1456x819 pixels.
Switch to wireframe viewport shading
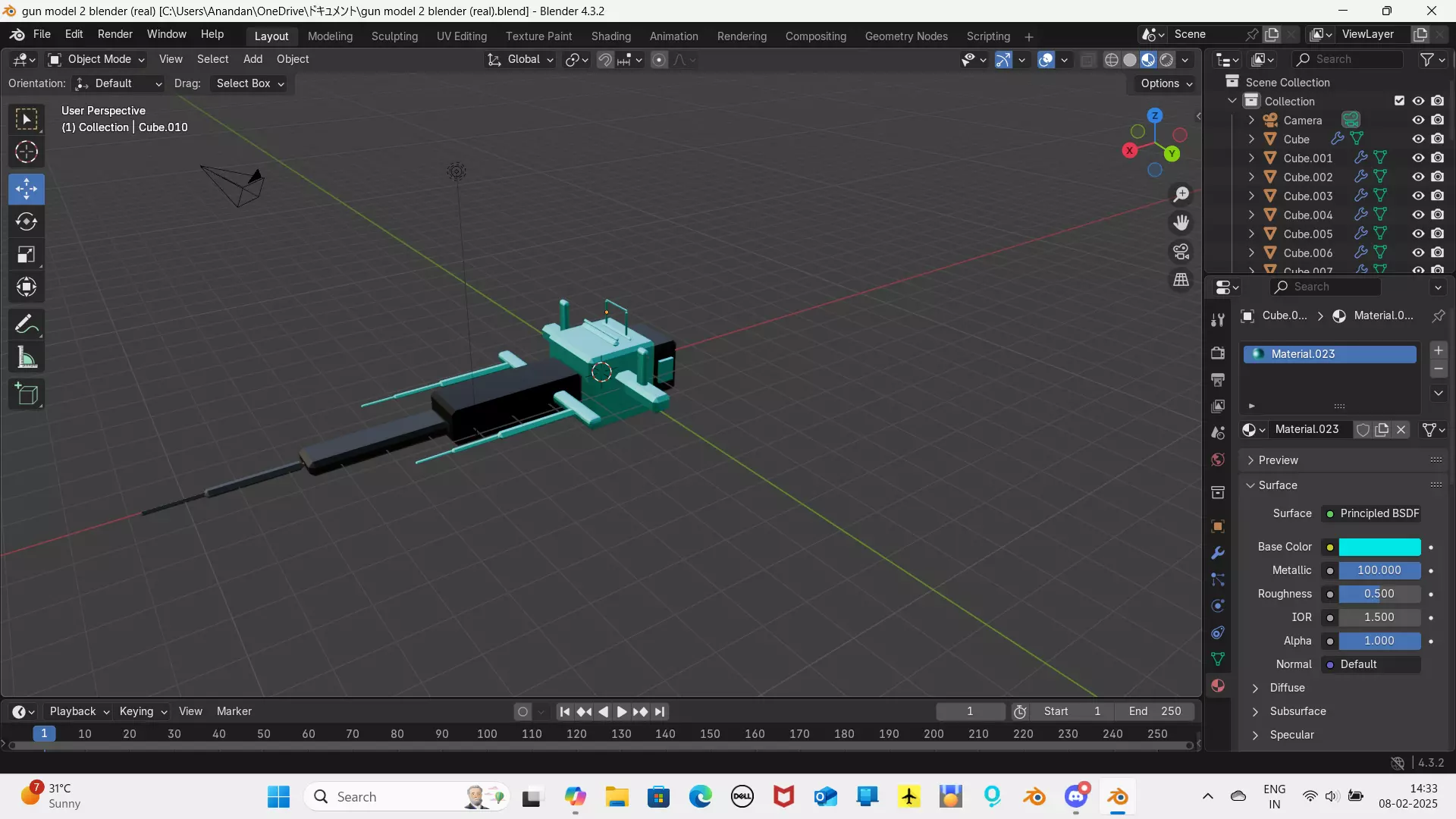pyautogui.click(x=1111, y=60)
